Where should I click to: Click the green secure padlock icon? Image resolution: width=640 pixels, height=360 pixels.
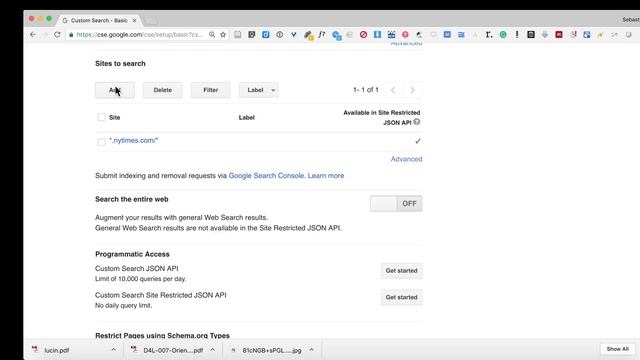pyautogui.click(x=71, y=35)
